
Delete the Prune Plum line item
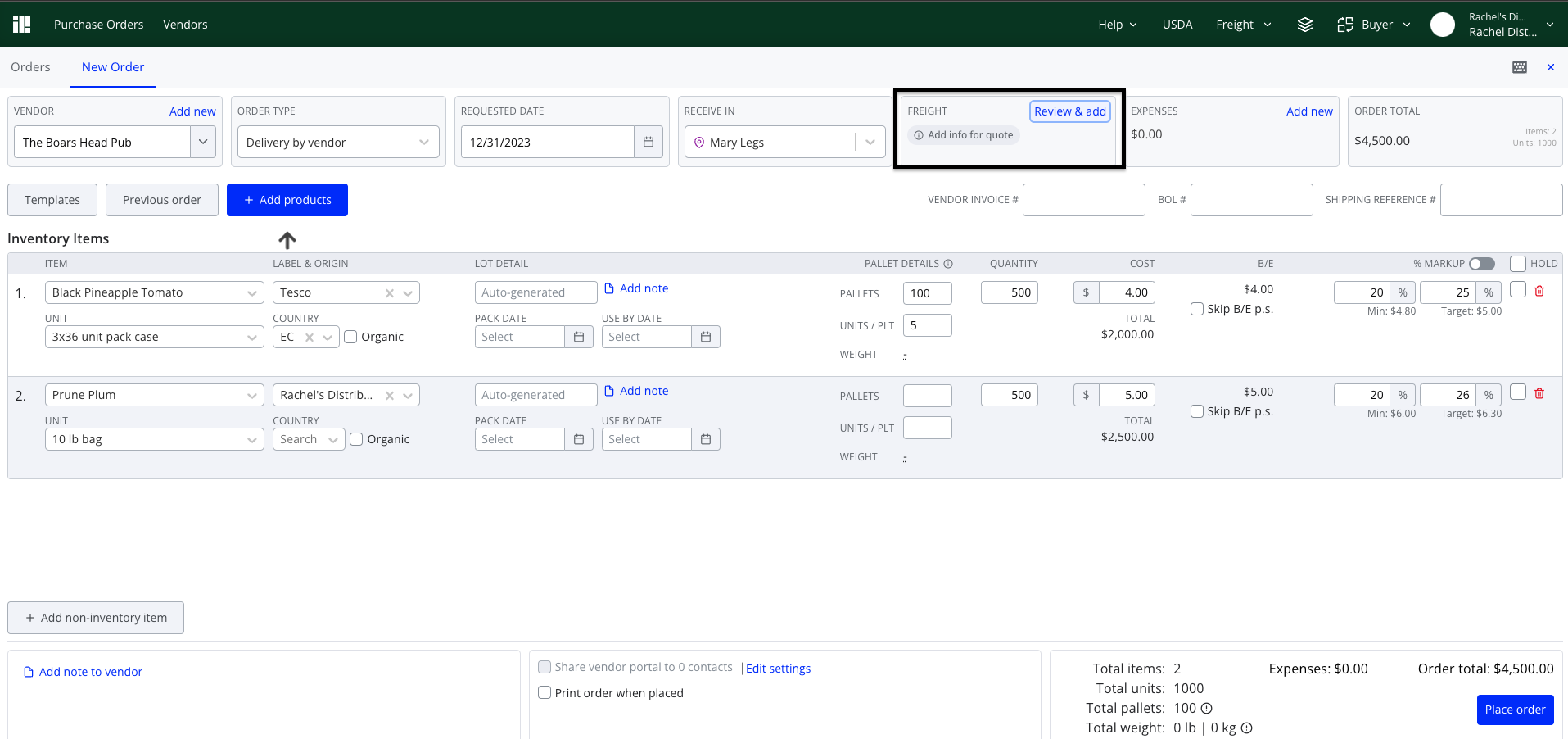click(1539, 393)
